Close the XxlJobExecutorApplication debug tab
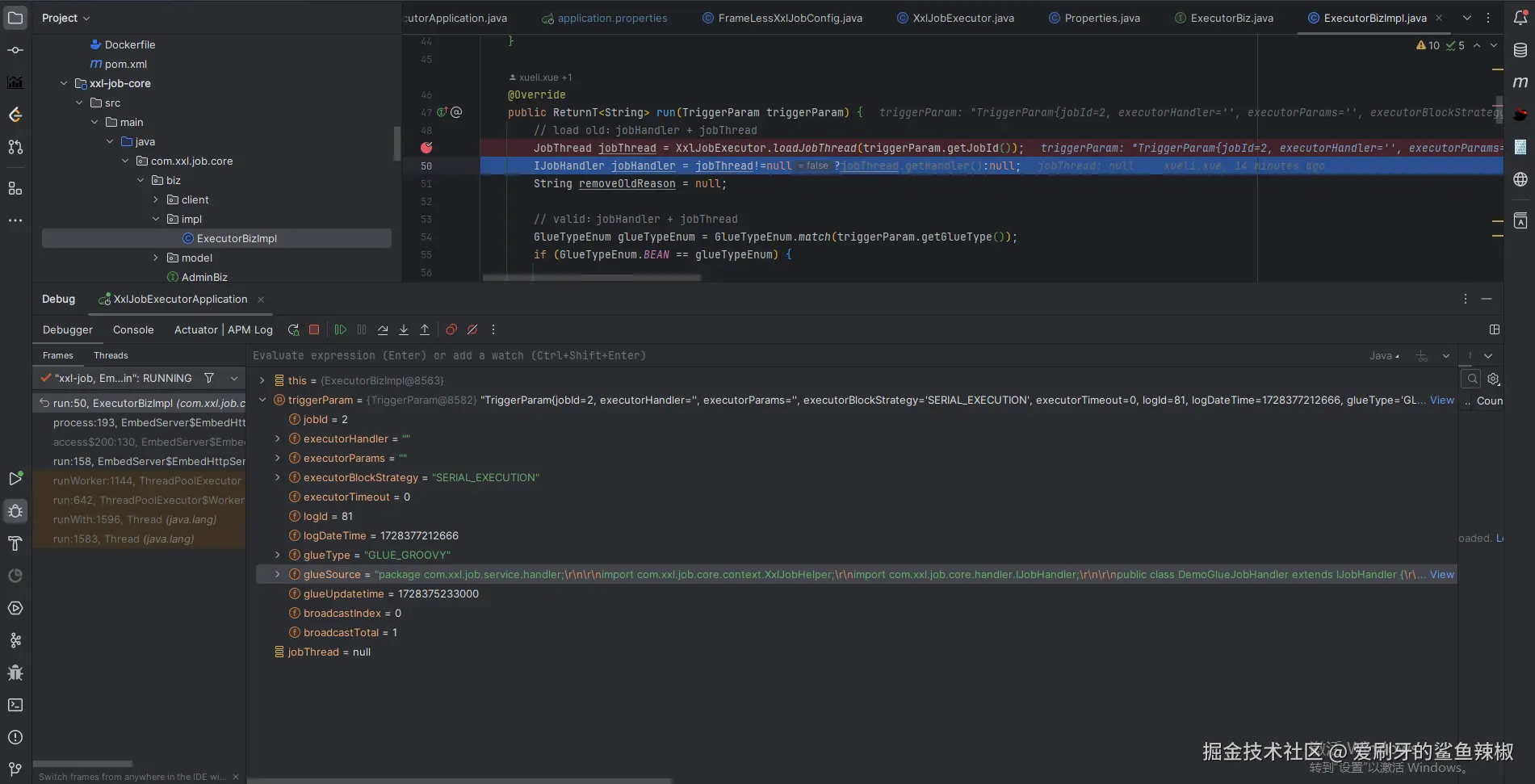 point(261,299)
